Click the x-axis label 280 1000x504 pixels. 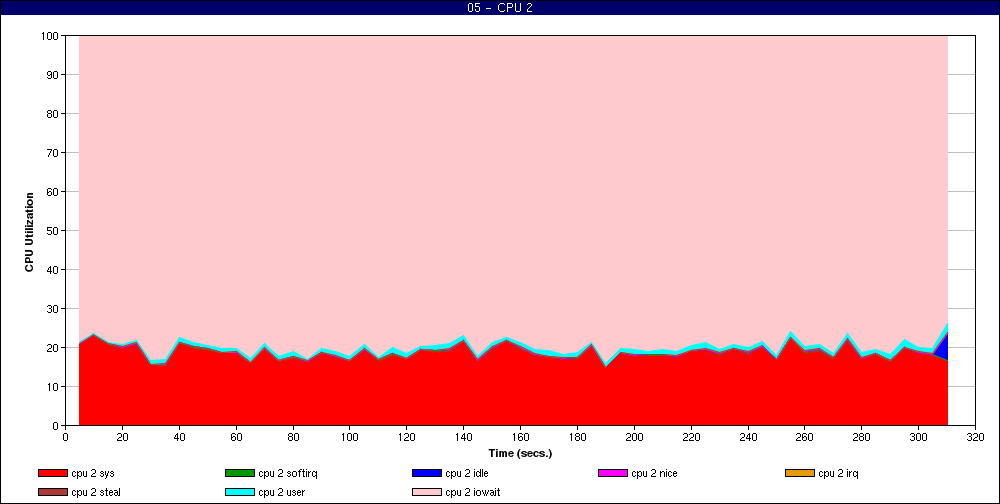tap(862, 437)
